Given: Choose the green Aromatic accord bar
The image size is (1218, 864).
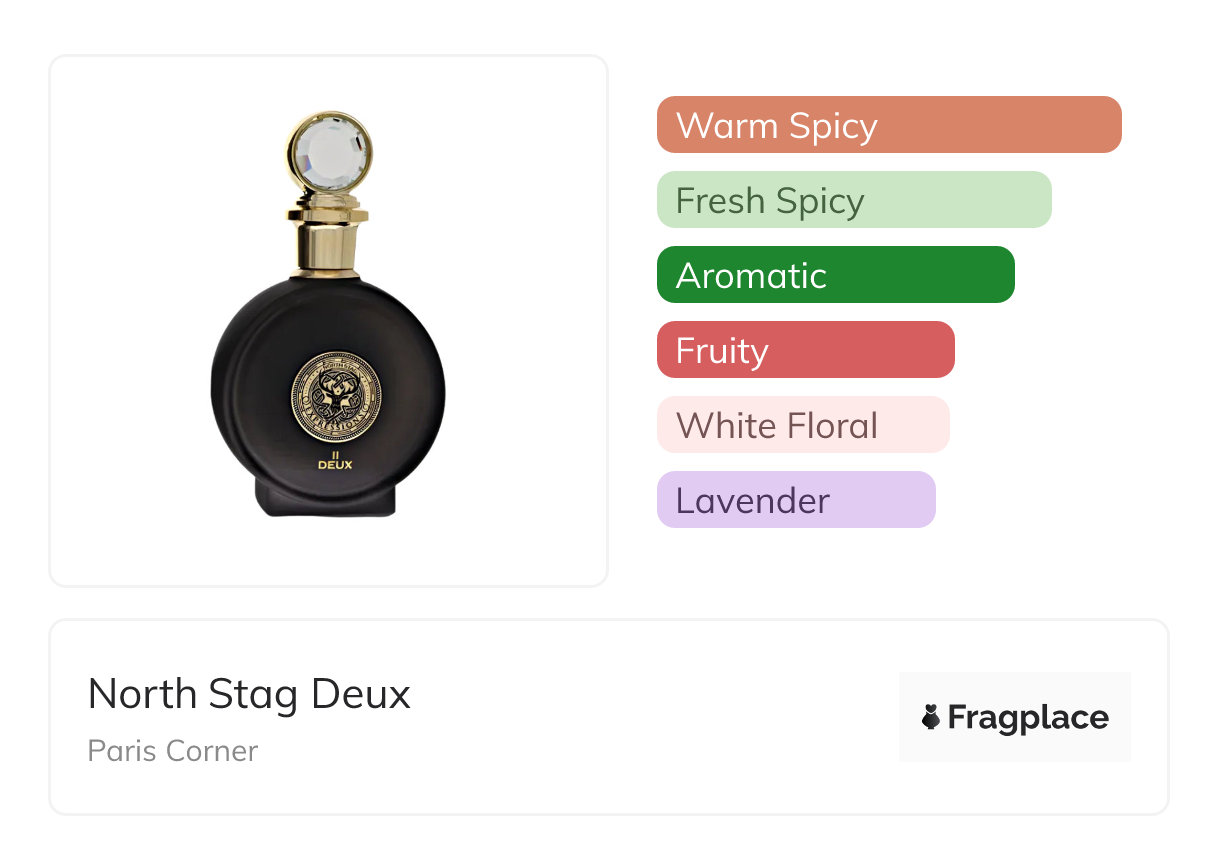Looking at the screenshot, I should [x=835, y=275].
